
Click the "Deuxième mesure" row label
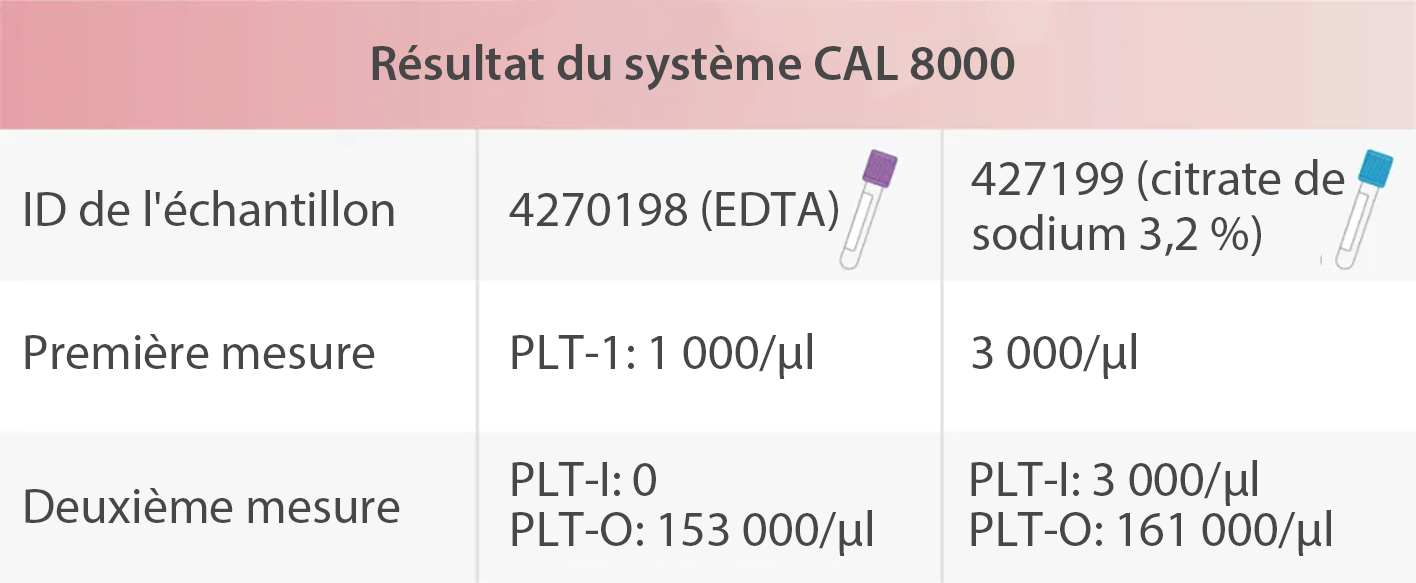coord(211,507)
